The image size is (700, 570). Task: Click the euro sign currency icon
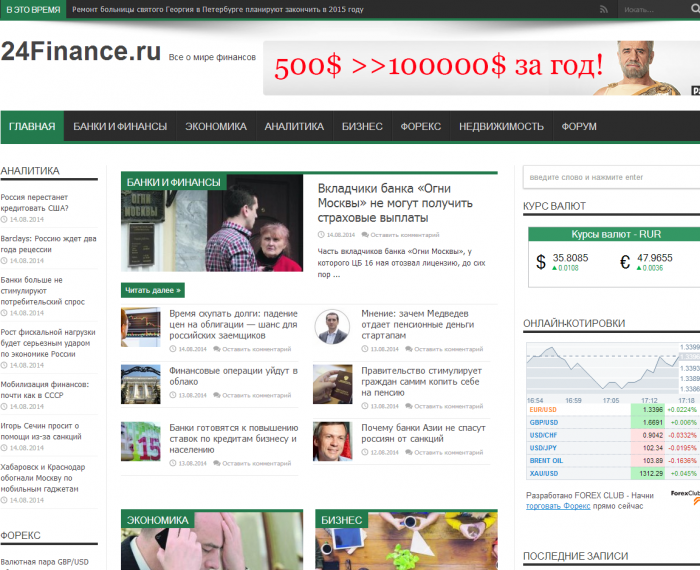point(625,262)
